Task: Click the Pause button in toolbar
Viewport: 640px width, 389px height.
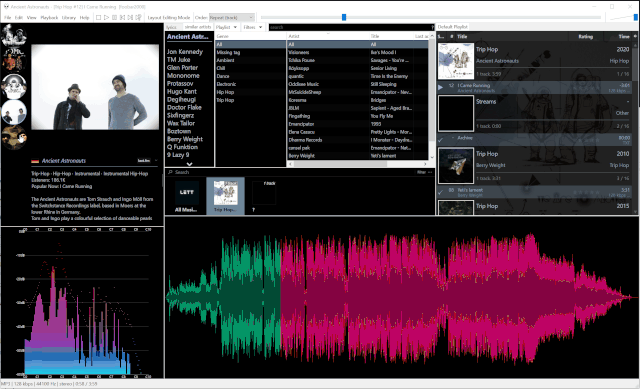Action: coord(114,18)
